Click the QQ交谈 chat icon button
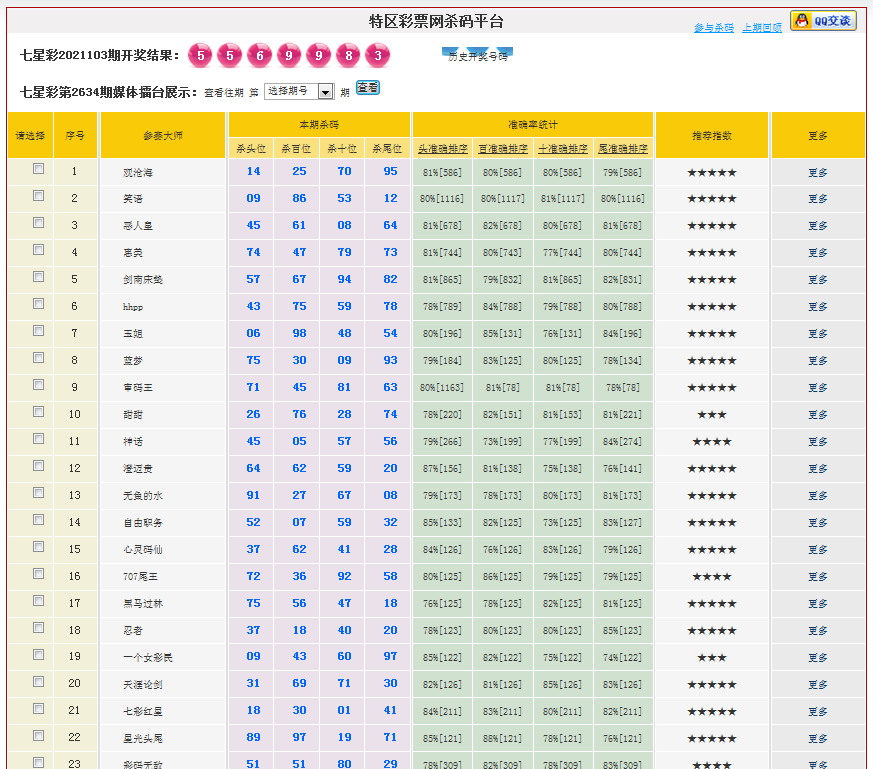Viewport: 873px width, 769px height. tap(823, 21)
